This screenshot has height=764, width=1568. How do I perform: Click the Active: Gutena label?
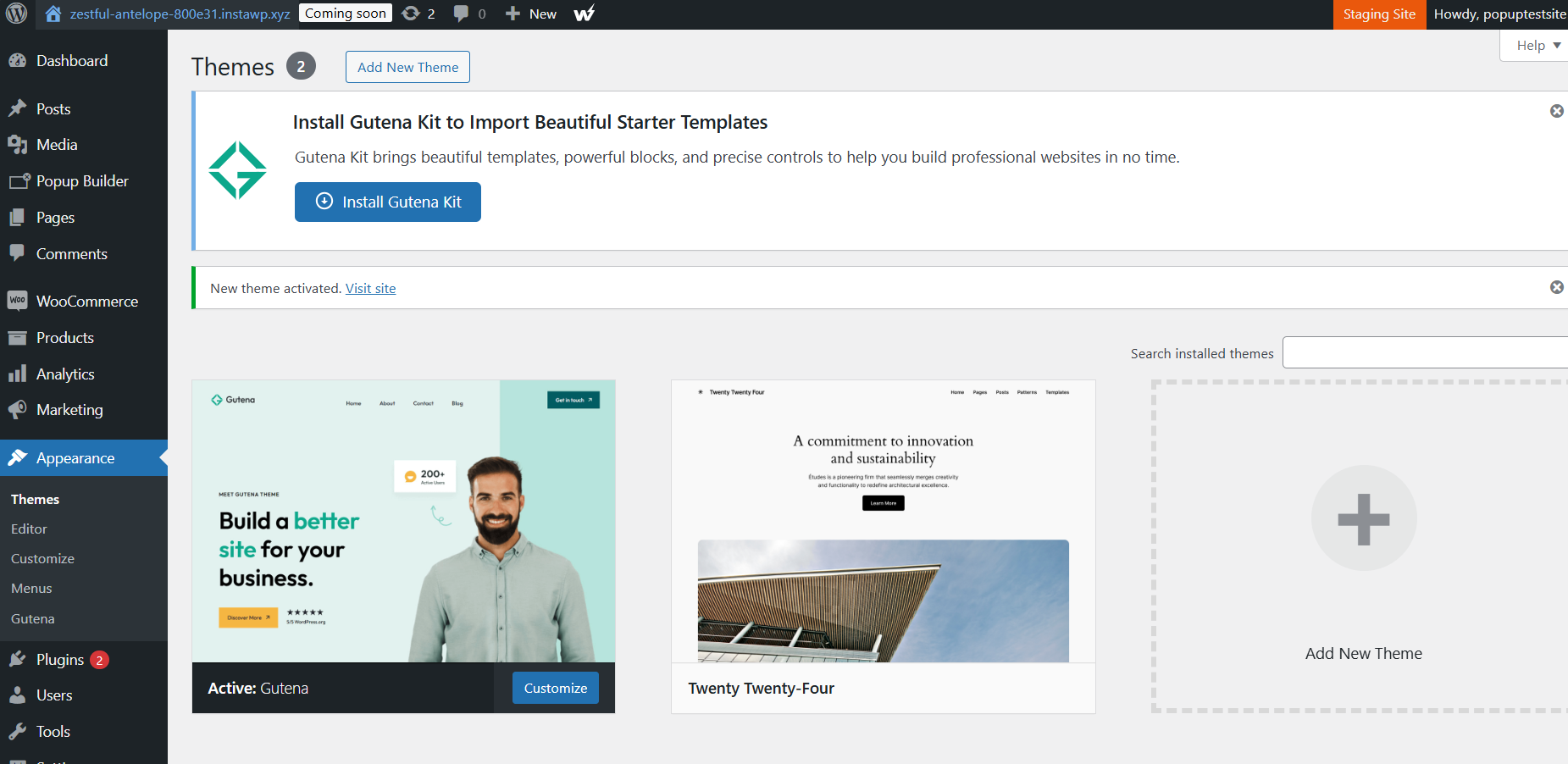(x=258, y=689)
